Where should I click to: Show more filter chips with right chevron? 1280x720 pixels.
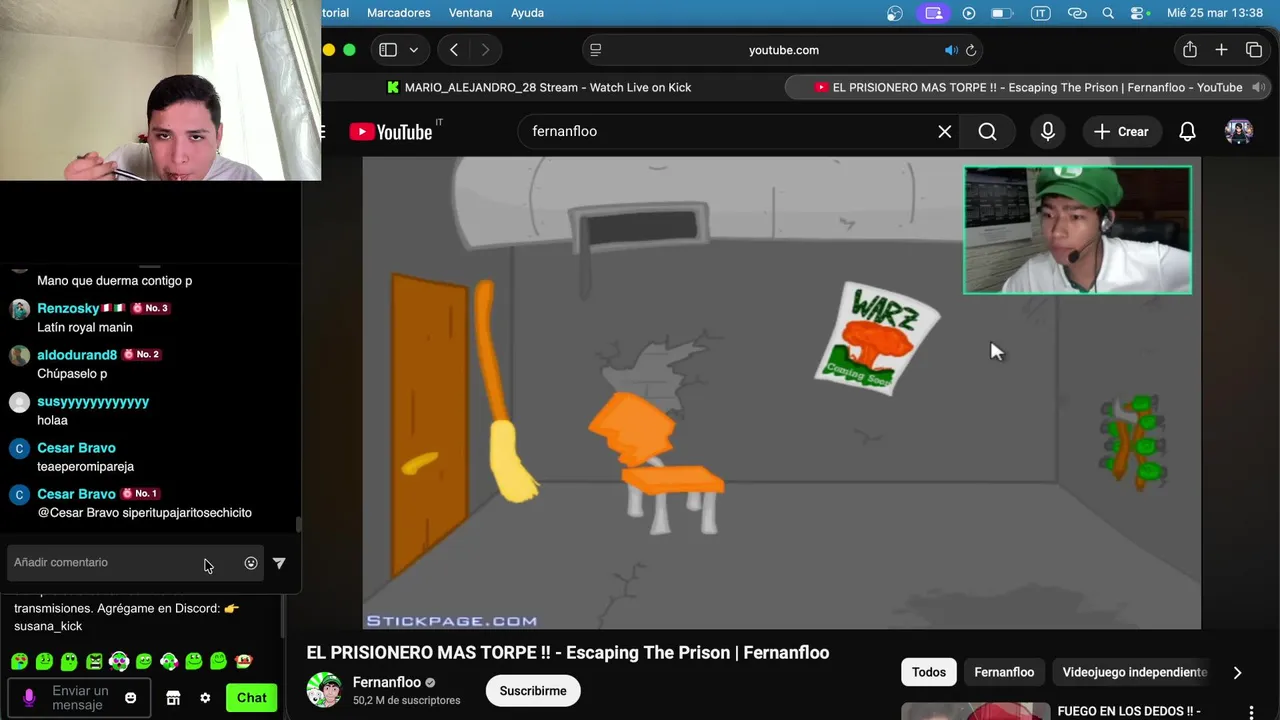(1237, 672)
